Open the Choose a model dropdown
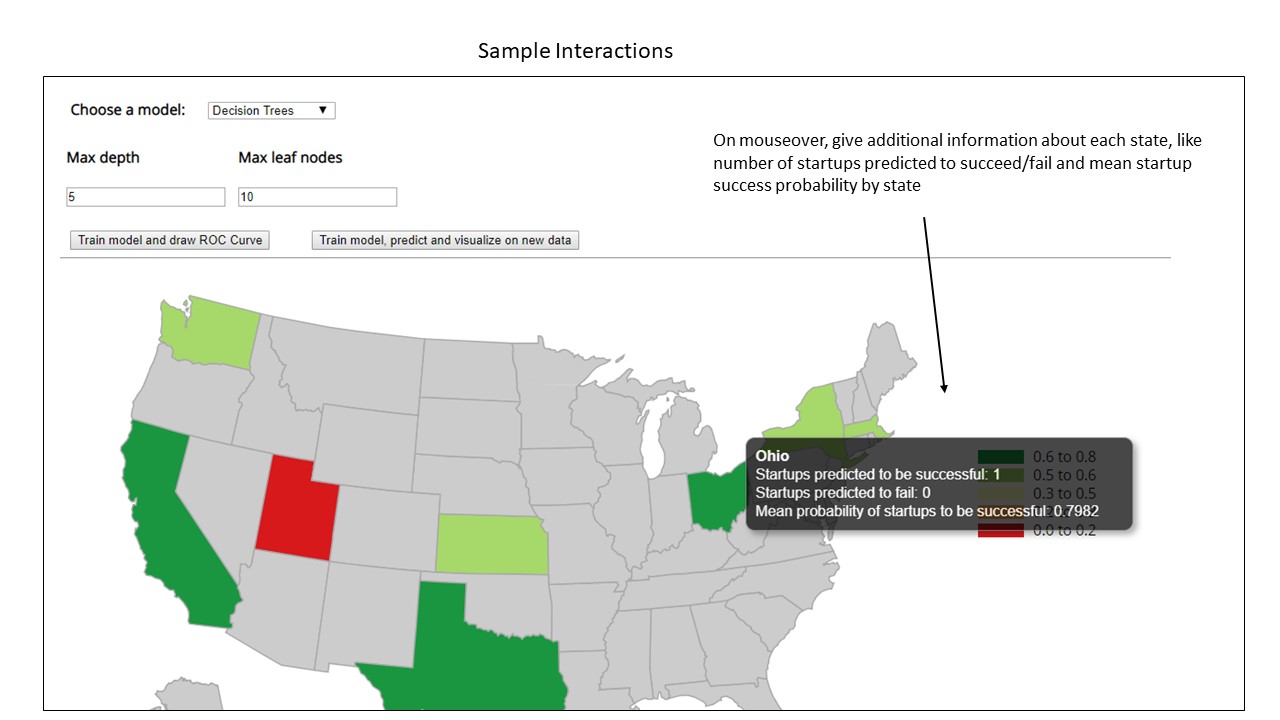The image size is (1280, 720). 271,111
